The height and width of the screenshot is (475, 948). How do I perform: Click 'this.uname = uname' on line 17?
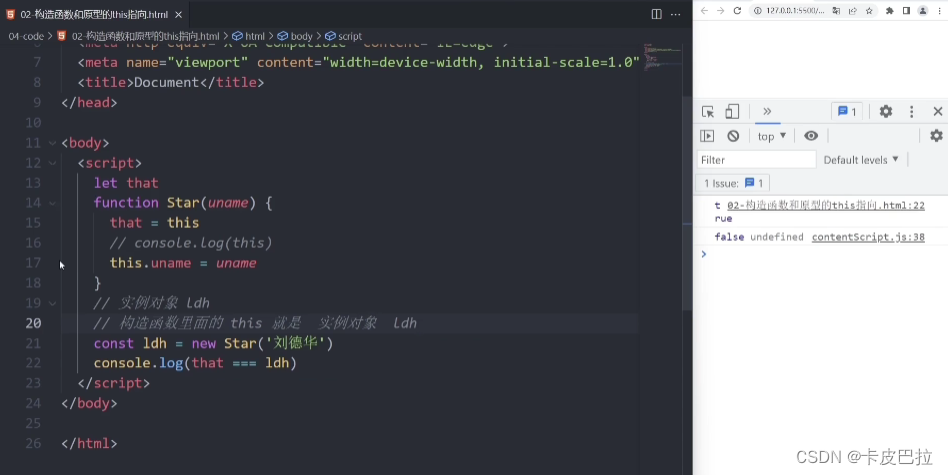coord(183,263)
